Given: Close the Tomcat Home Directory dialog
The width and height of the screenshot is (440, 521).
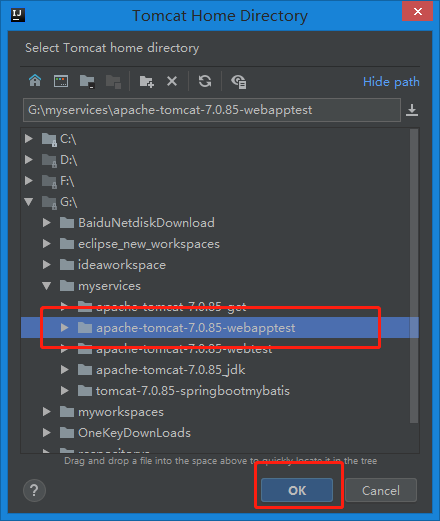Looking at the screenshot, I should 418,12.
